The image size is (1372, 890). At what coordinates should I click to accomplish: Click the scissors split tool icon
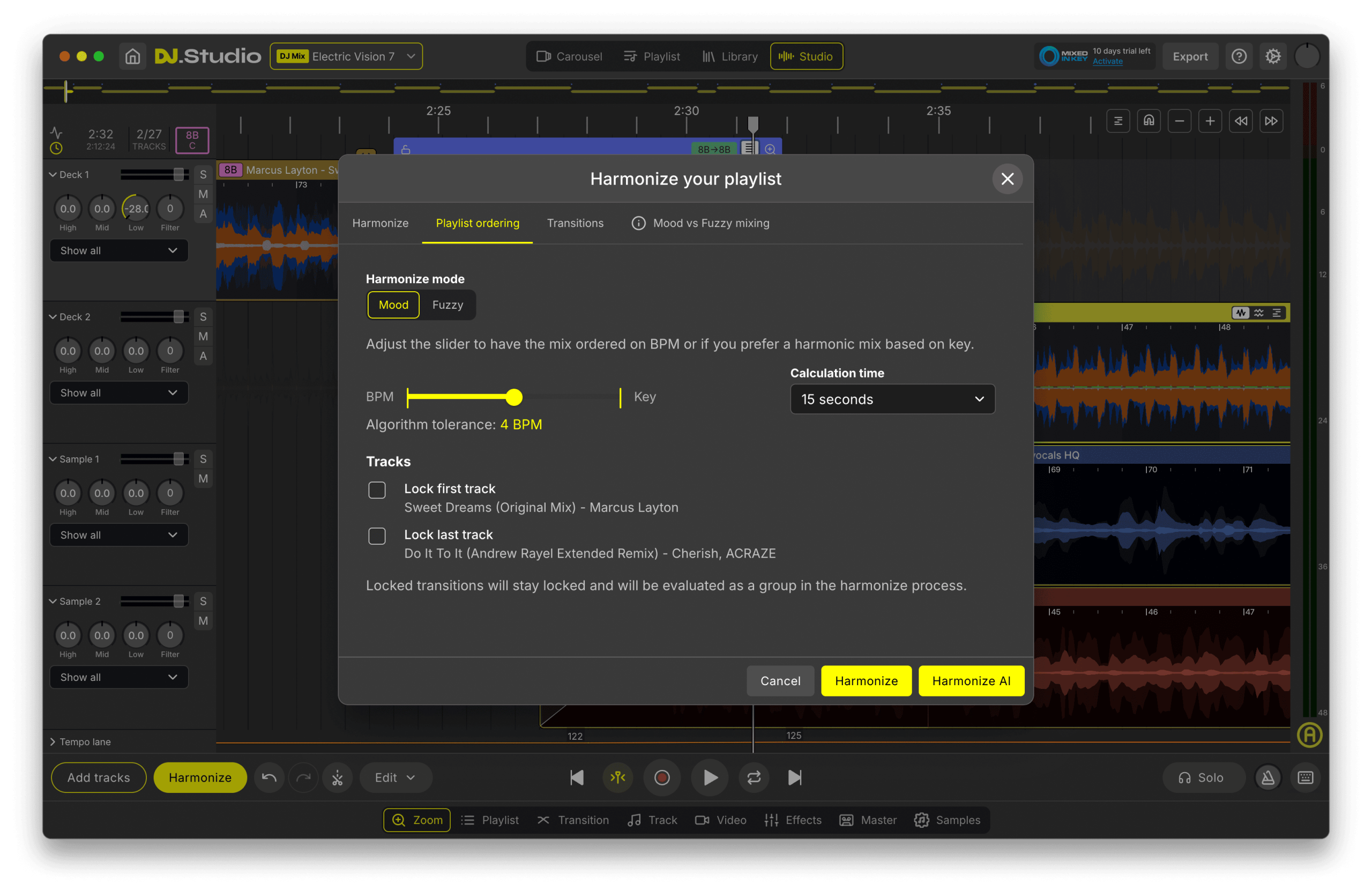click(x=337, y=777)
